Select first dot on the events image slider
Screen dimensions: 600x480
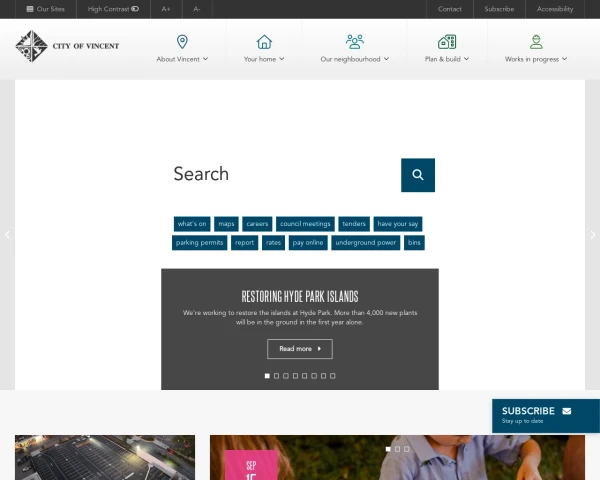pos(388,449)
